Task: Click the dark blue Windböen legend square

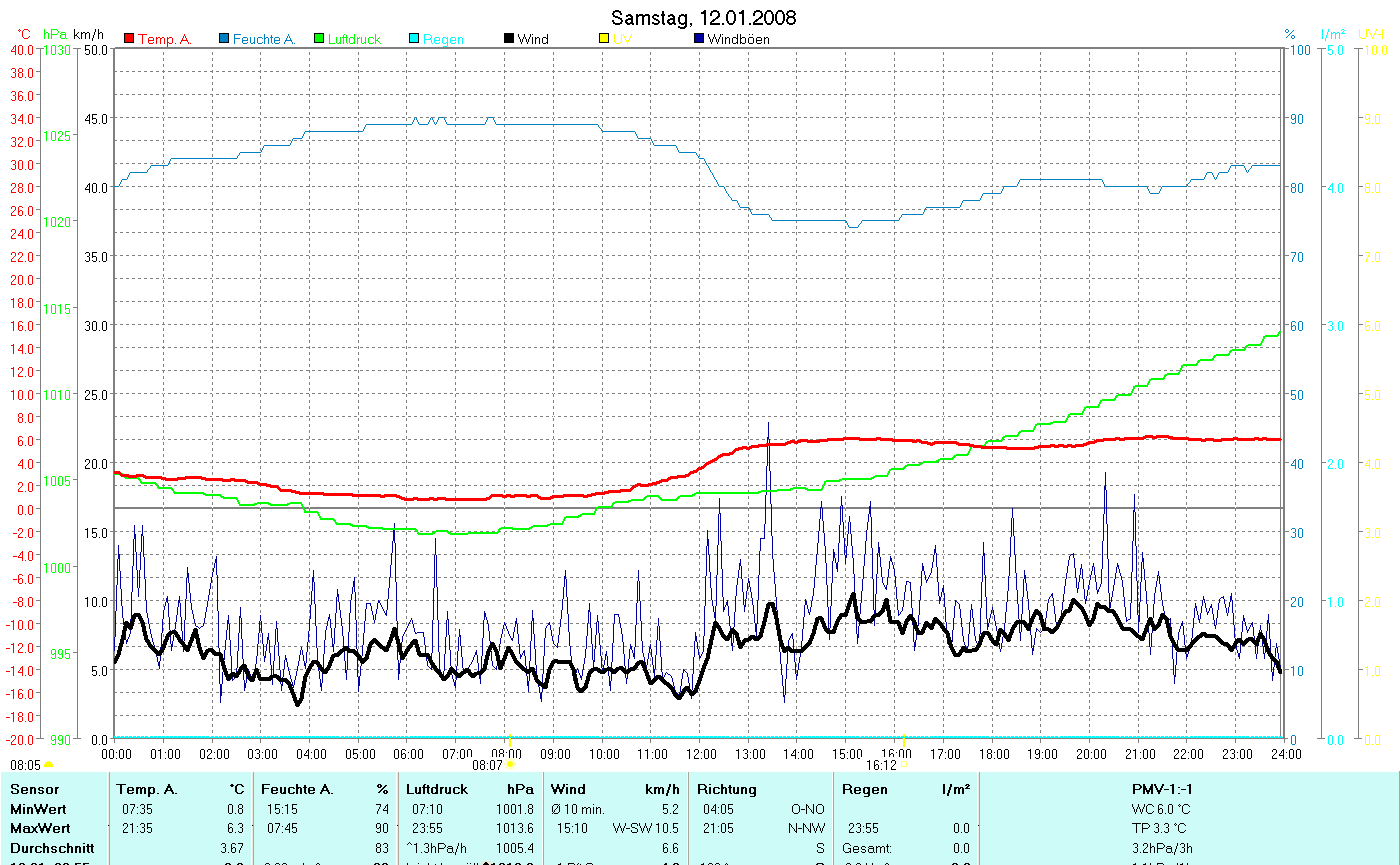Action: [x=699, y=39]
